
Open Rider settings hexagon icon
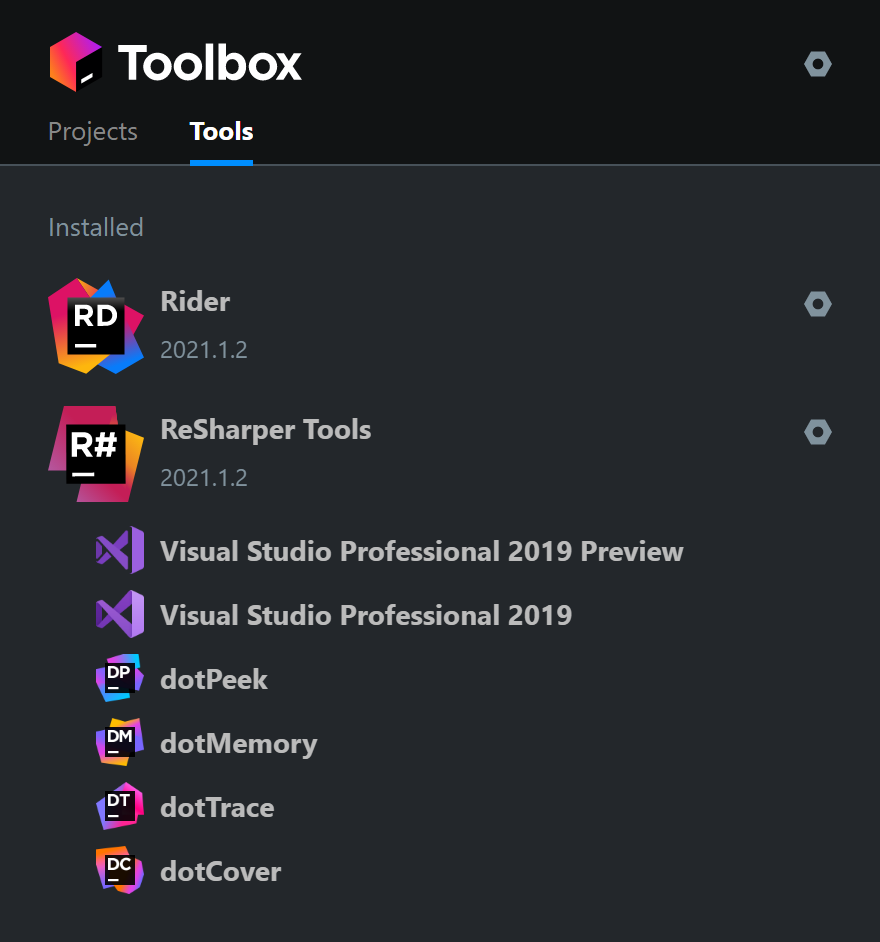click(x=818, y=304)
